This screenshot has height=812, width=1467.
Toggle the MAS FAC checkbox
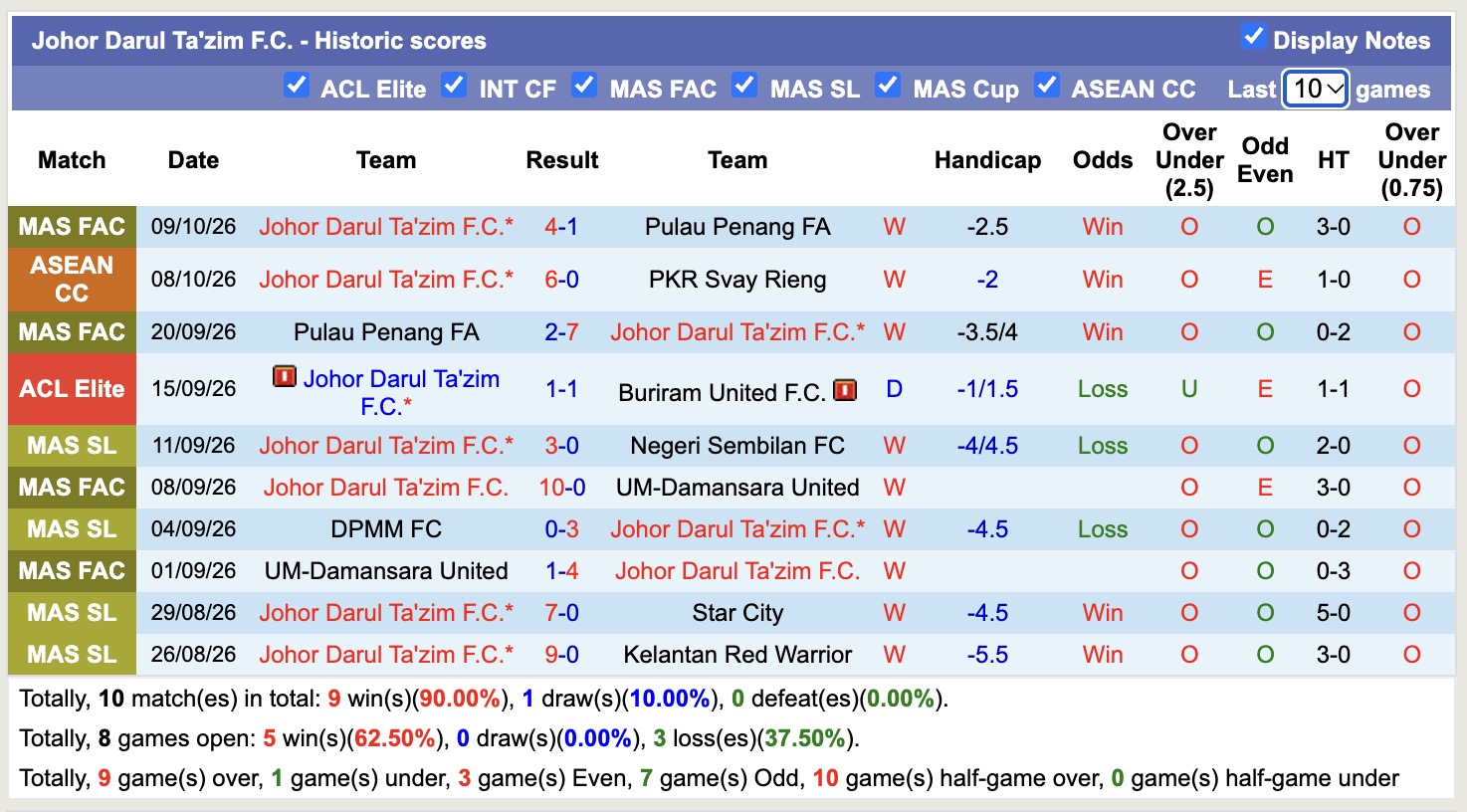584,86
